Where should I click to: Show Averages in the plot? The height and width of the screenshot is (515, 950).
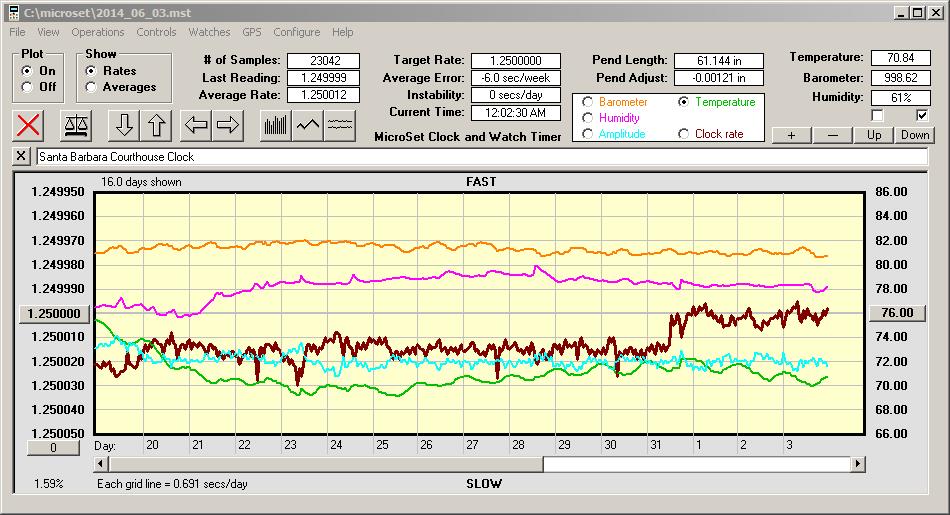tap(91, 87)
